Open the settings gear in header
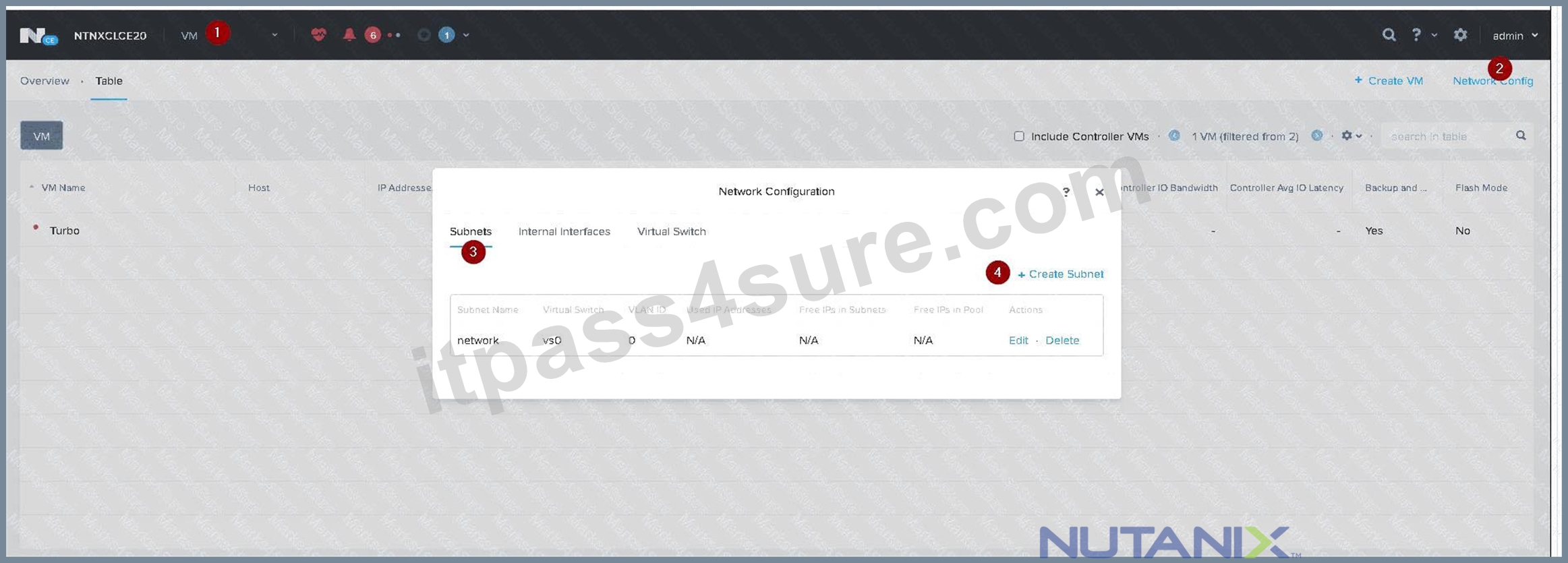The width and height of the screenshot is (1568, 563). [1460, 34]
